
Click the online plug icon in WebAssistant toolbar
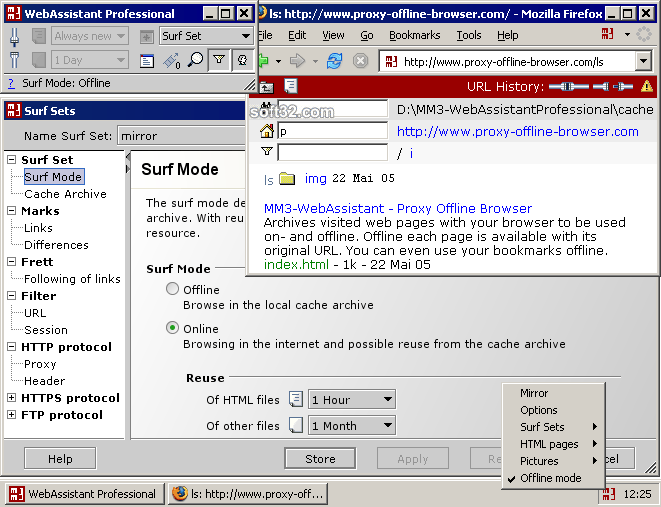pos(14,37)
